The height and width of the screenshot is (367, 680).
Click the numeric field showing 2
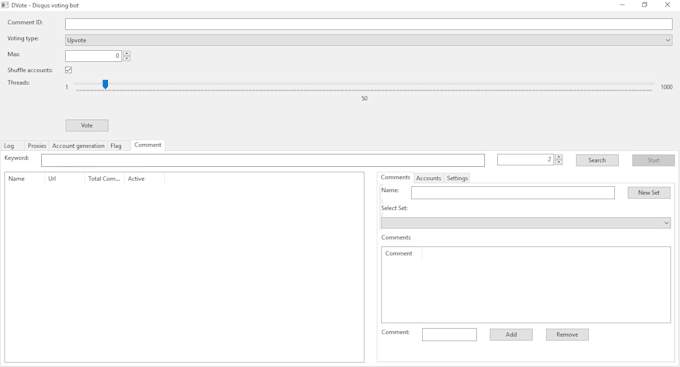click(x=526, y=160)
